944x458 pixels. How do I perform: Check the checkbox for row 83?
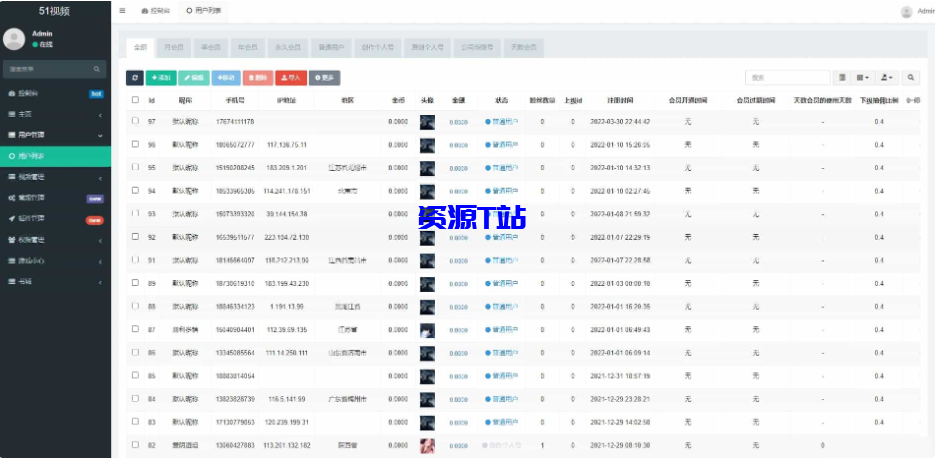click(135, 422)
